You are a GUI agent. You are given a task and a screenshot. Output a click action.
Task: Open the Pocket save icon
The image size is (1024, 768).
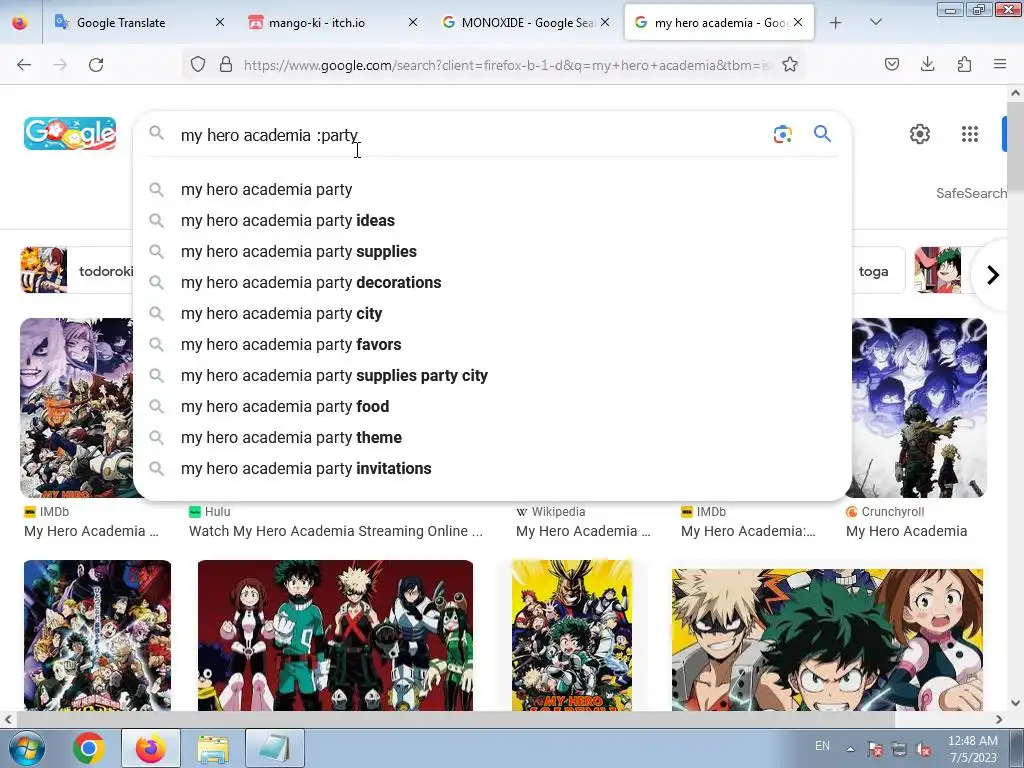coord(891,64)
